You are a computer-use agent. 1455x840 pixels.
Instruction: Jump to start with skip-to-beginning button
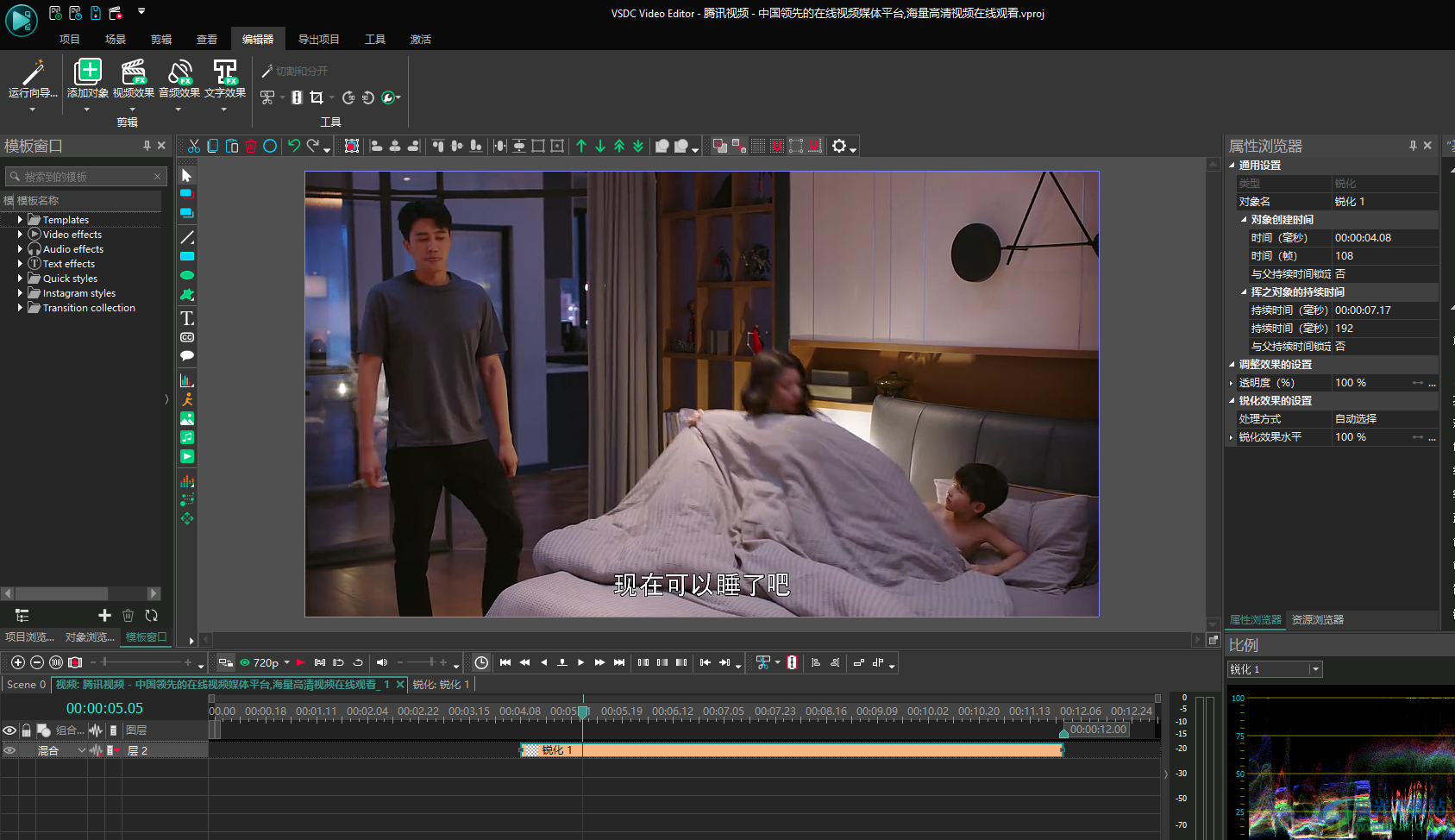point(505,662)
